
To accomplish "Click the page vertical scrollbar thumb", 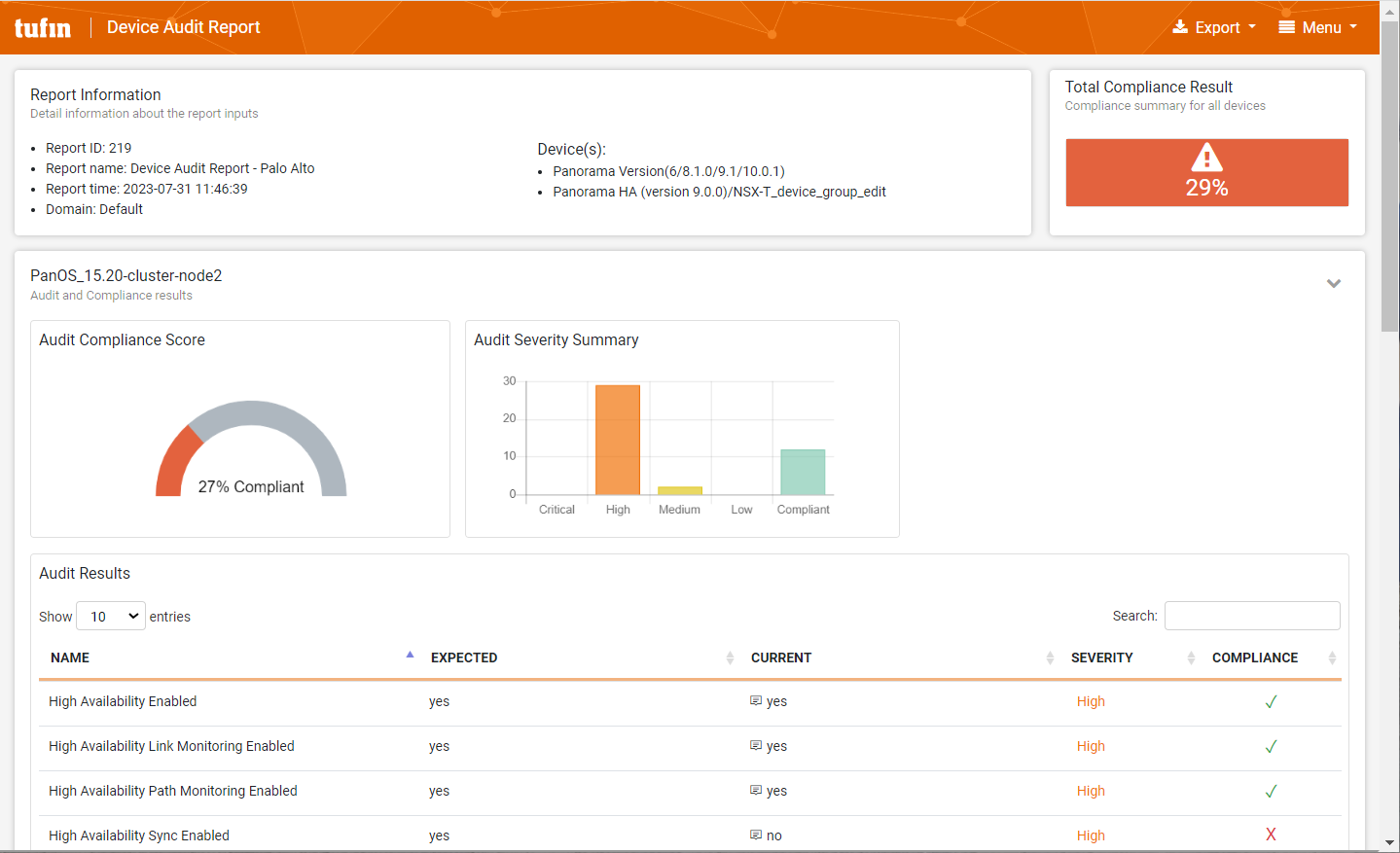I will (x=1390, y=175).
